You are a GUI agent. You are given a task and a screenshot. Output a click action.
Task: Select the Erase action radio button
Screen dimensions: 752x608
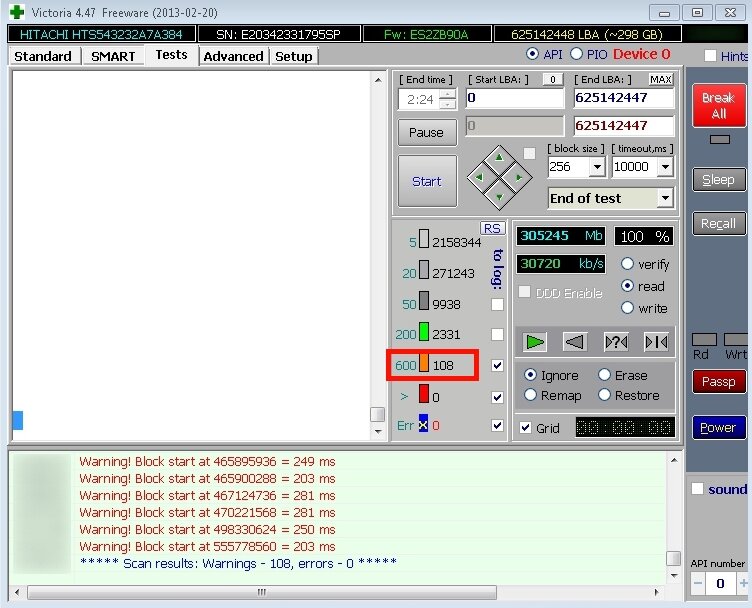point(604,374)
